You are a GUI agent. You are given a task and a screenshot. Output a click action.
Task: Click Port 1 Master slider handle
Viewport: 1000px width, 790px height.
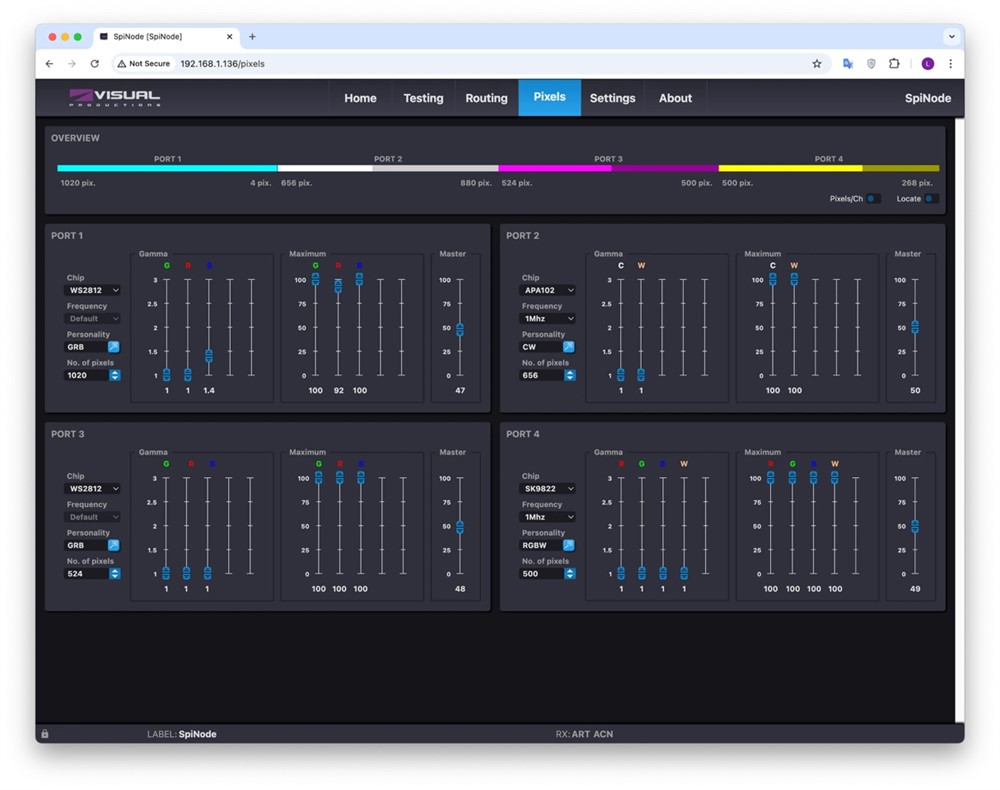pyautogui.click(x=460, y=329)
